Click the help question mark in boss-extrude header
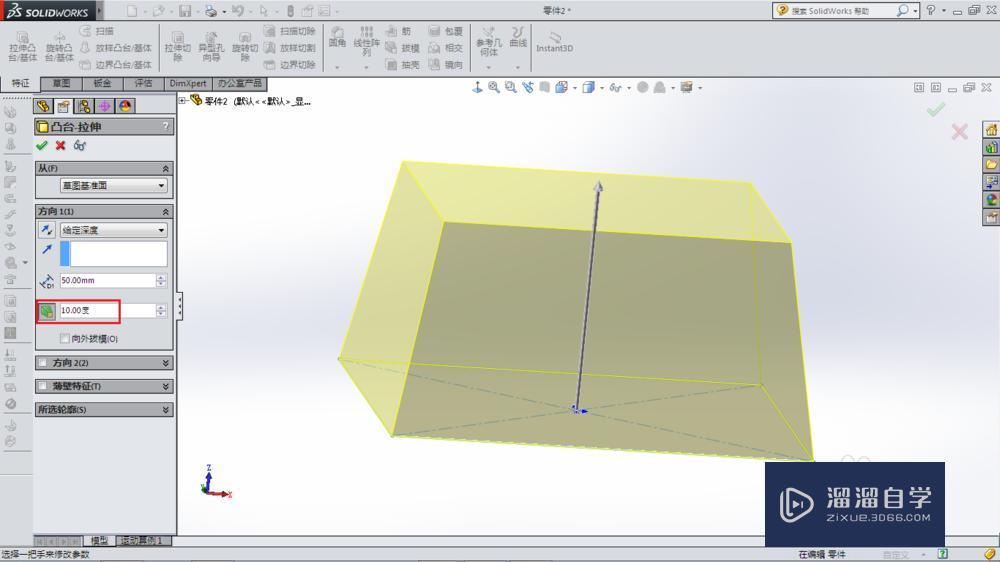The height and width of the screenshot is (562, 1000). [x=165, y=126]
